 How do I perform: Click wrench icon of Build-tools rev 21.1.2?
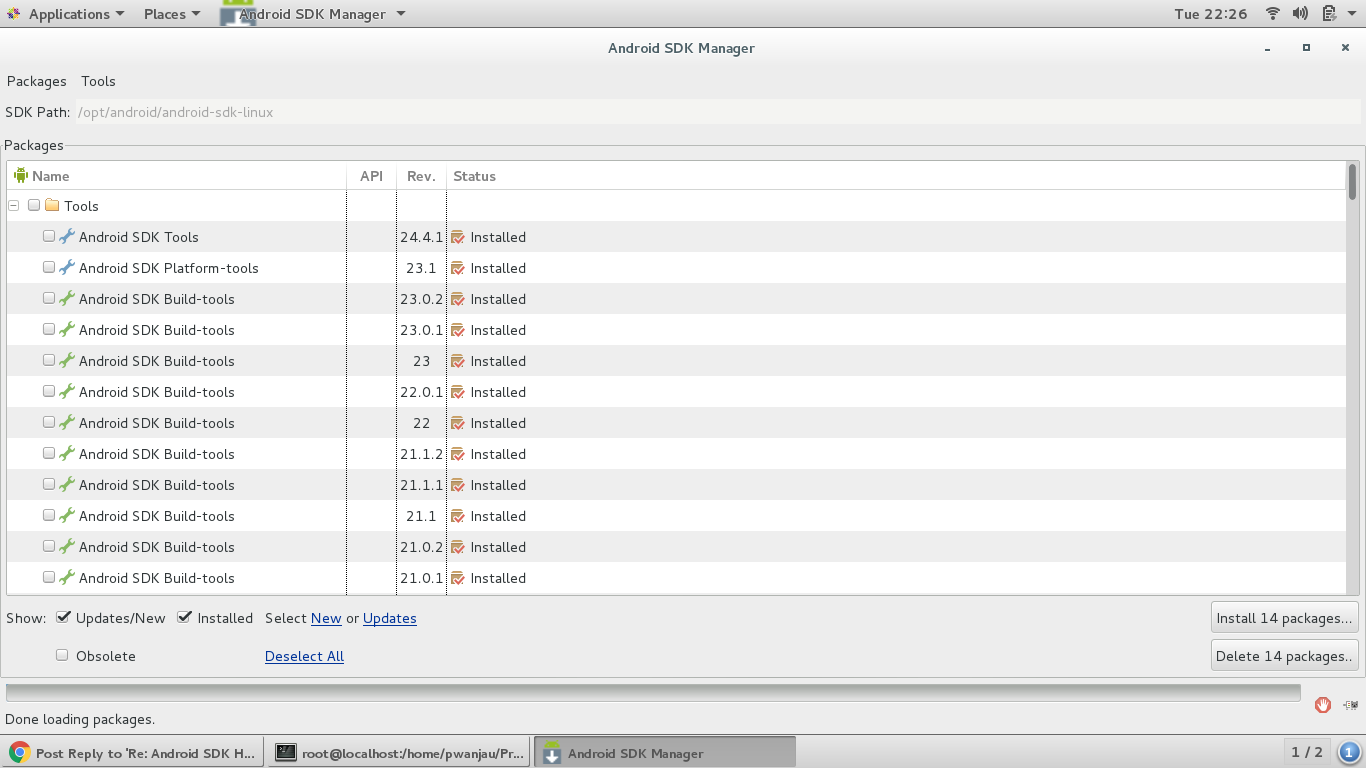67,454
